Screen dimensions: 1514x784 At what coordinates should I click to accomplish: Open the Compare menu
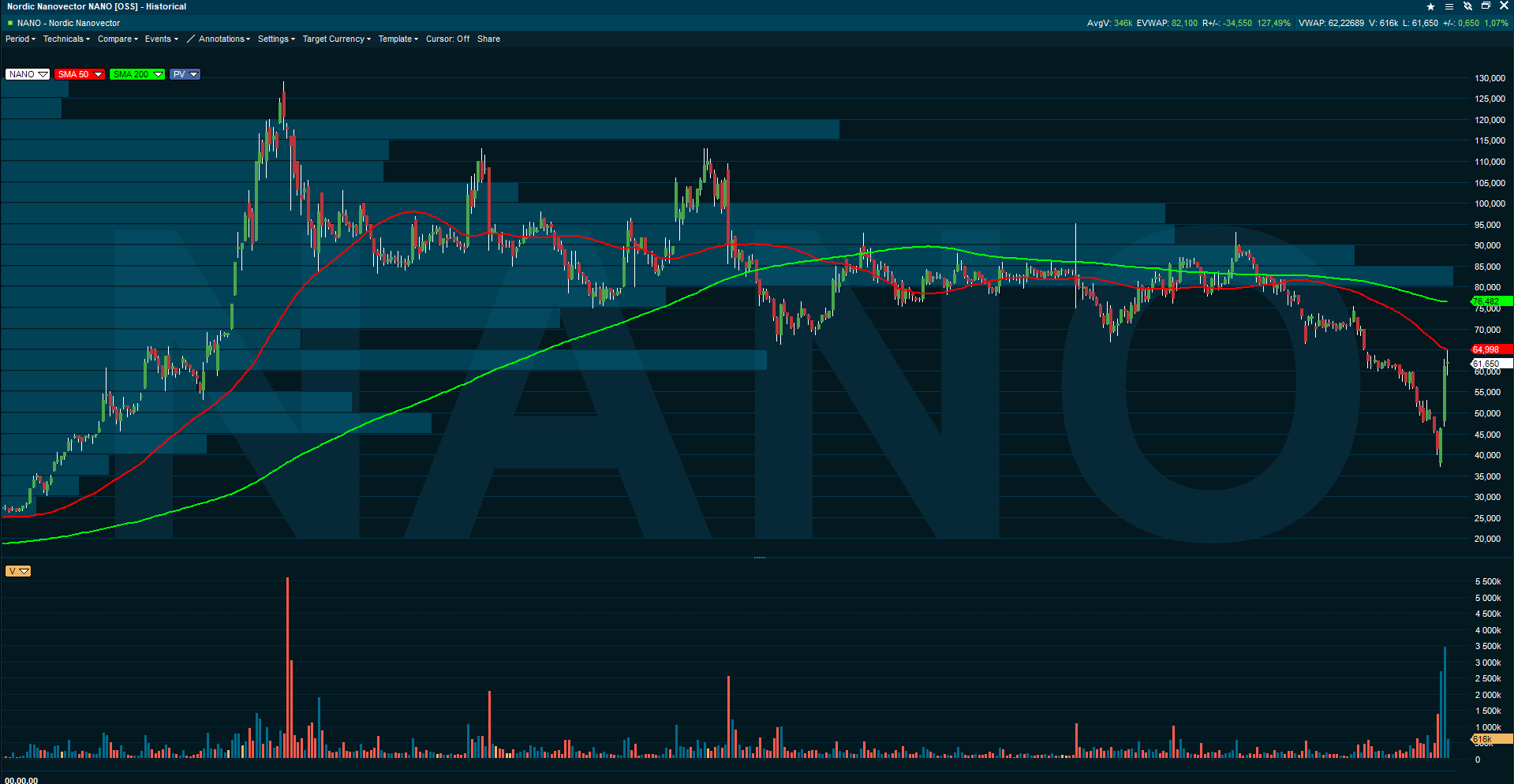pyautogui.click(x=118, y=39)
